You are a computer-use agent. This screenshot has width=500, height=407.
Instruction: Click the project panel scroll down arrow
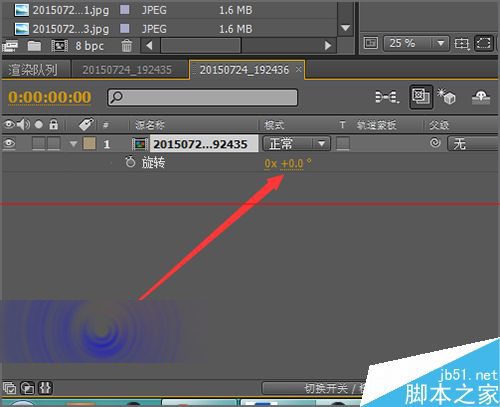pos(345,28)
